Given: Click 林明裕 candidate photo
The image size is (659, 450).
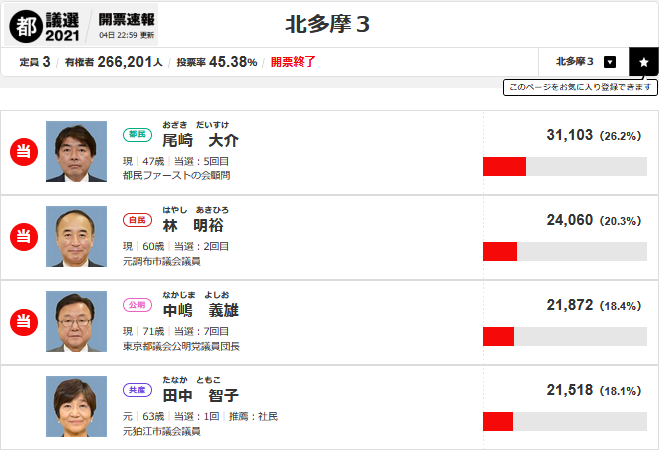Looking at the screenshot, I should tap(76, 236).
